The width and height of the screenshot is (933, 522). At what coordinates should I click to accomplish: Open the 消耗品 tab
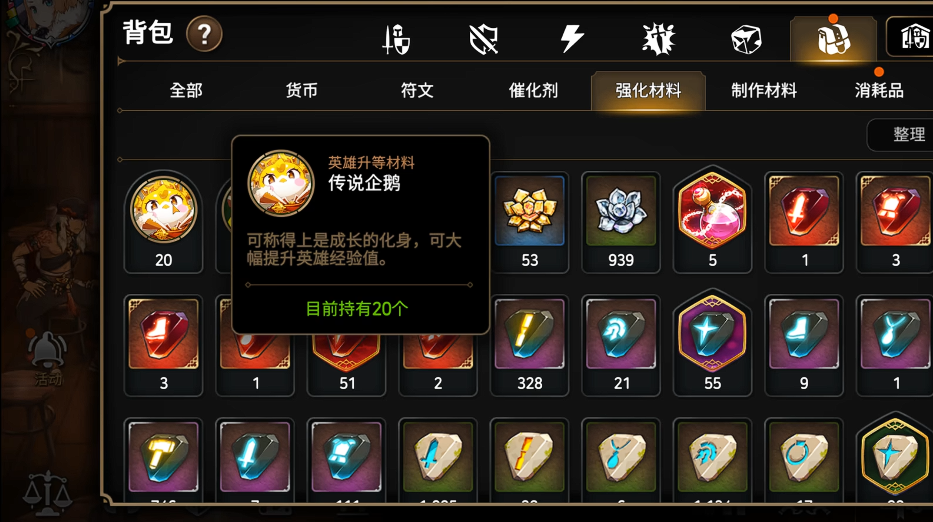(879, 90)
